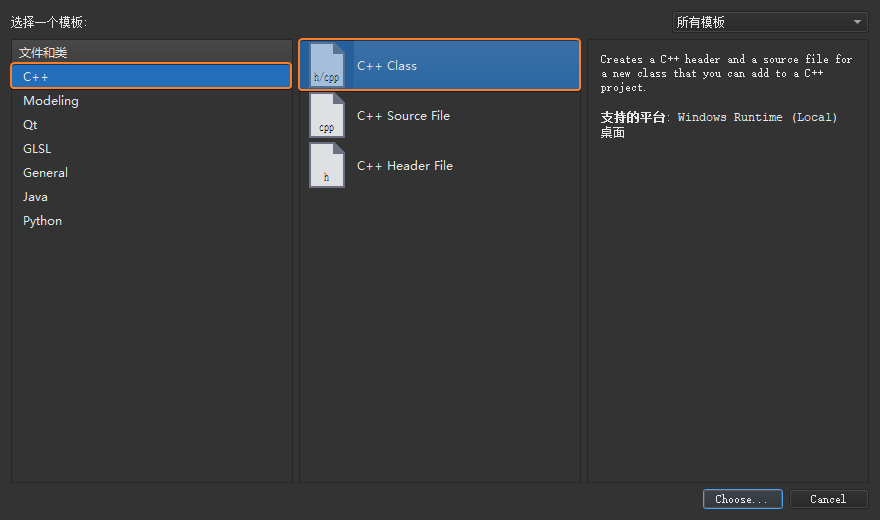
Task: Click the cpp source file icon
Action: pyautogui.click(x=327, y=115)
